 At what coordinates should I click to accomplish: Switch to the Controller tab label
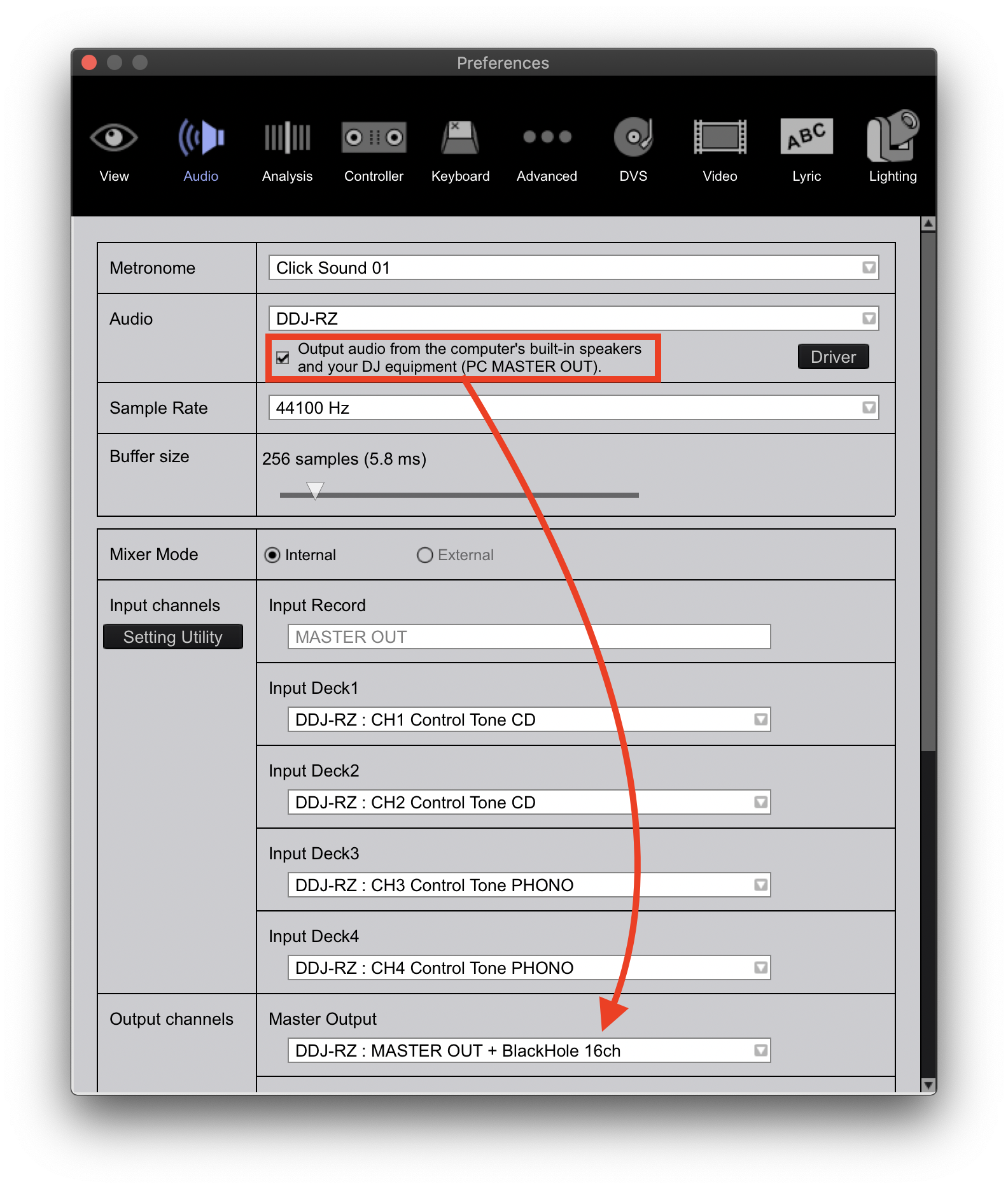(x=374, y=176)
